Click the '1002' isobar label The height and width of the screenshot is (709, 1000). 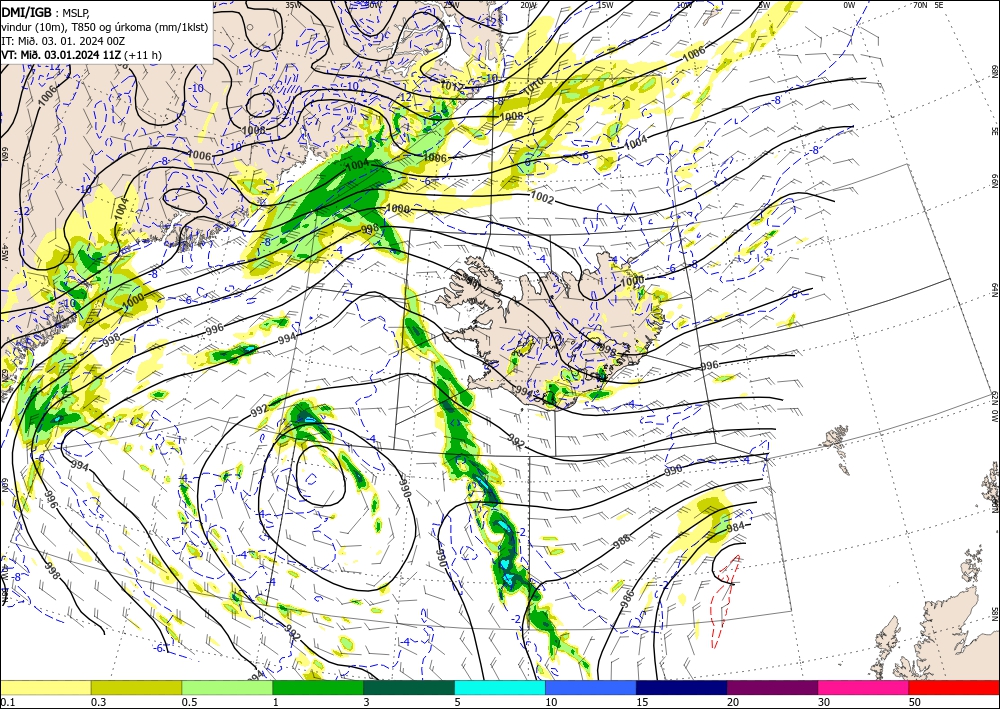(542, 198)
